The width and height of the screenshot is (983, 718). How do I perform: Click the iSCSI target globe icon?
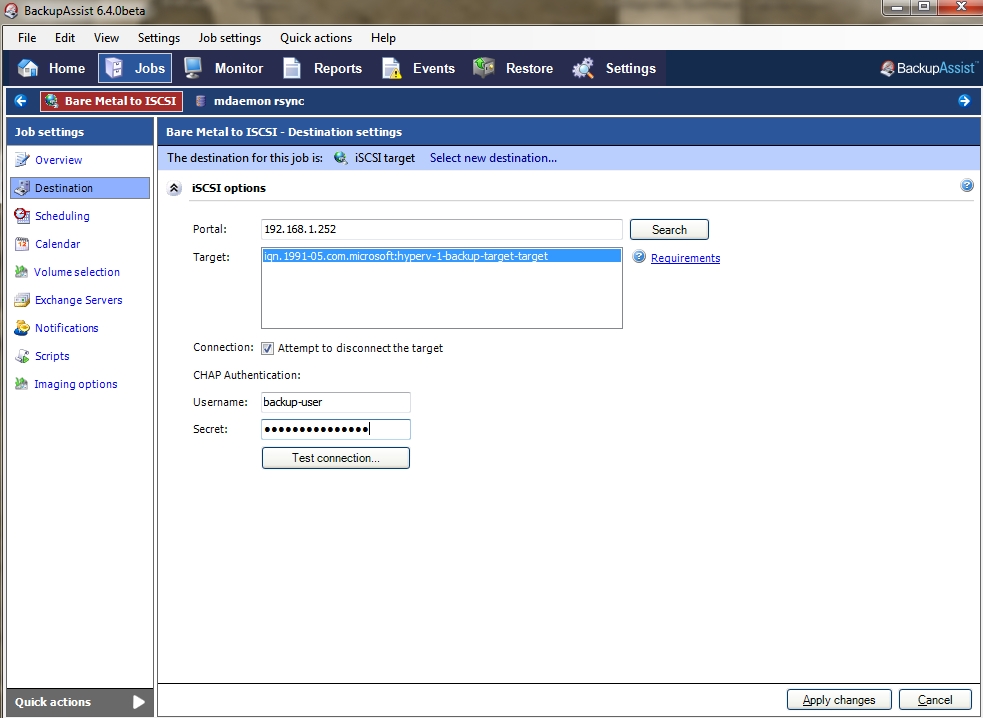(x=340, y=158)
